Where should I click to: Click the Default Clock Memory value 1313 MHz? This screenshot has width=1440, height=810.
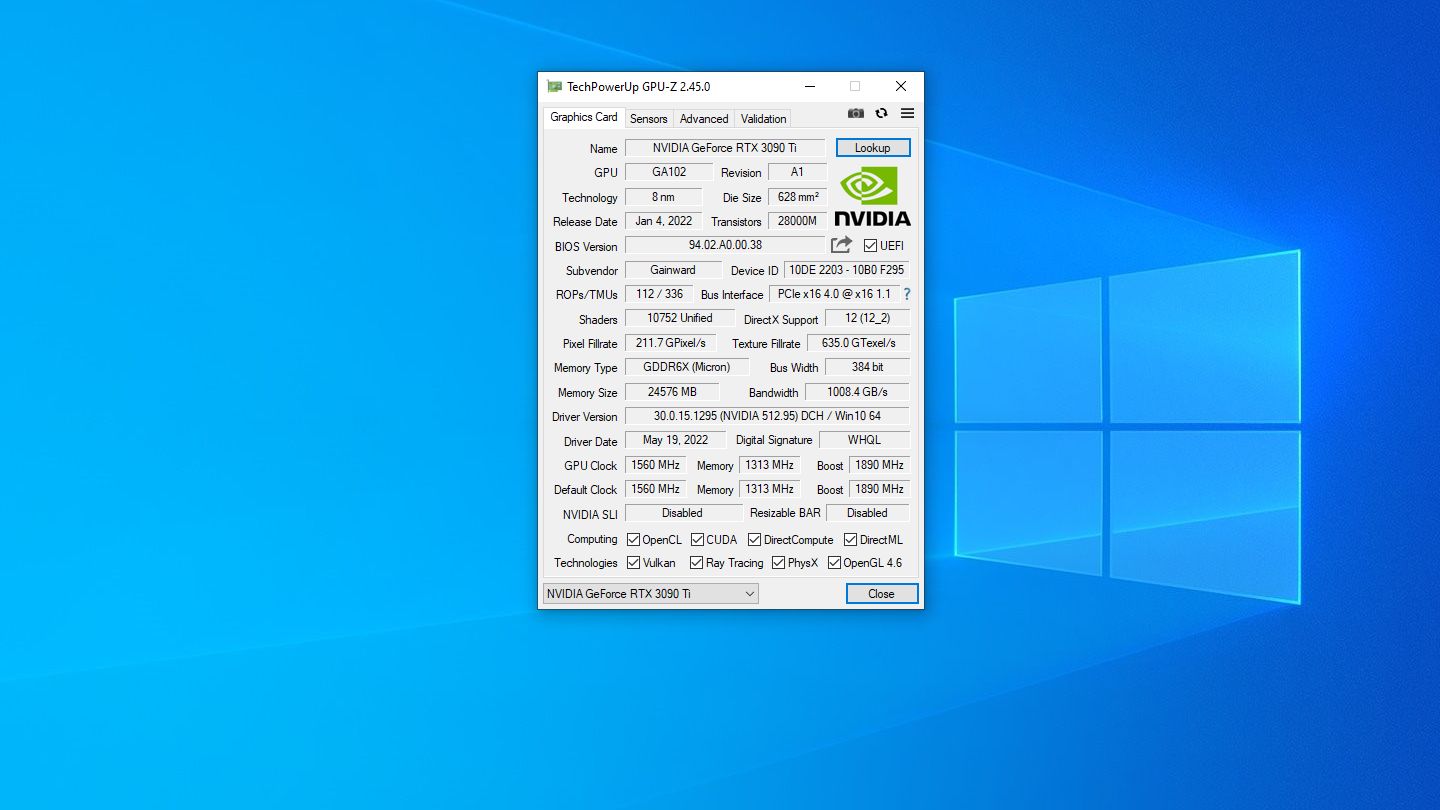769,489
